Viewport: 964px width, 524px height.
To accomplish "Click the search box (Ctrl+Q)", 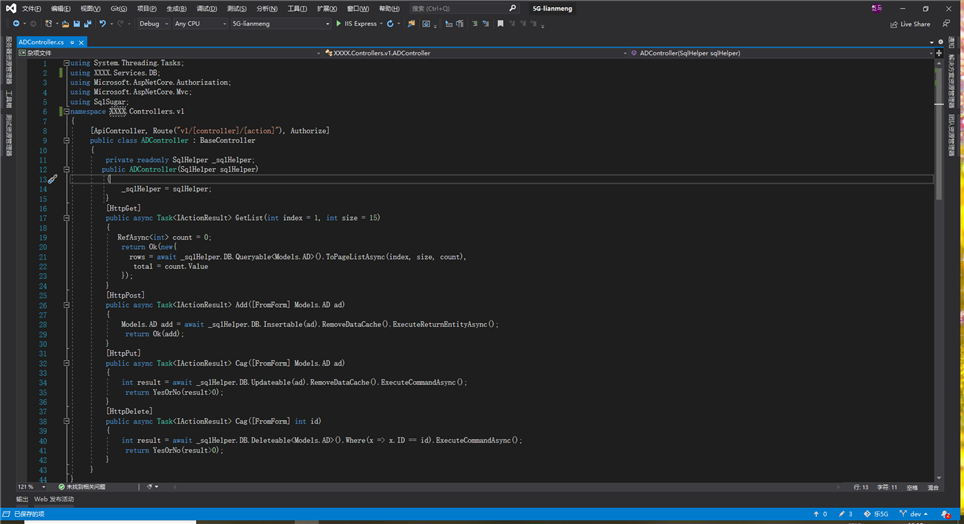I will [464, 9].
